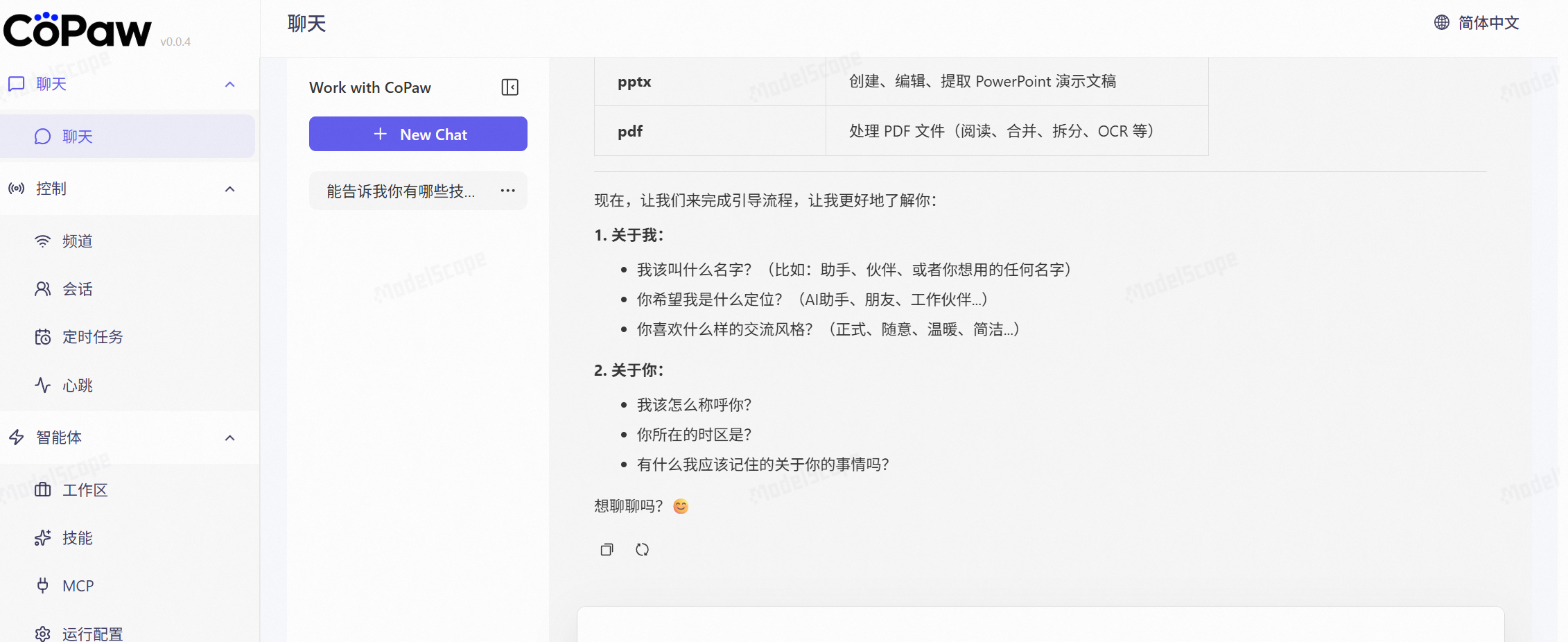Click the message input box
1568x642 pixels.
point(1040,627)
